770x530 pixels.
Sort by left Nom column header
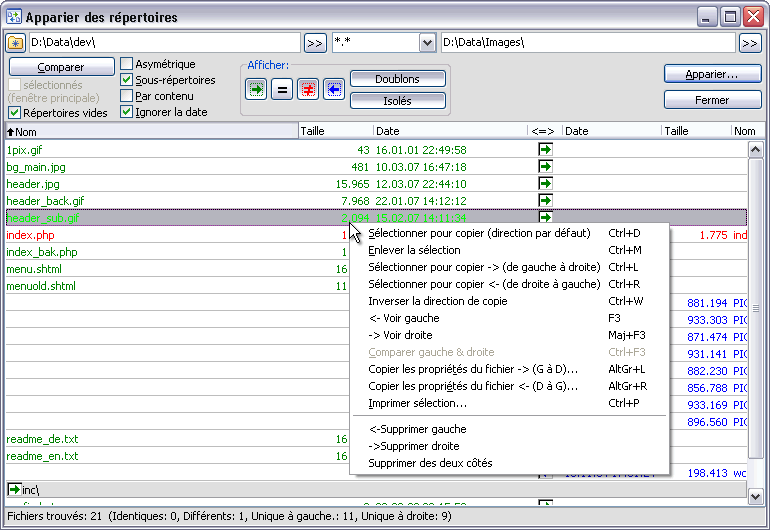pos(151,131)
